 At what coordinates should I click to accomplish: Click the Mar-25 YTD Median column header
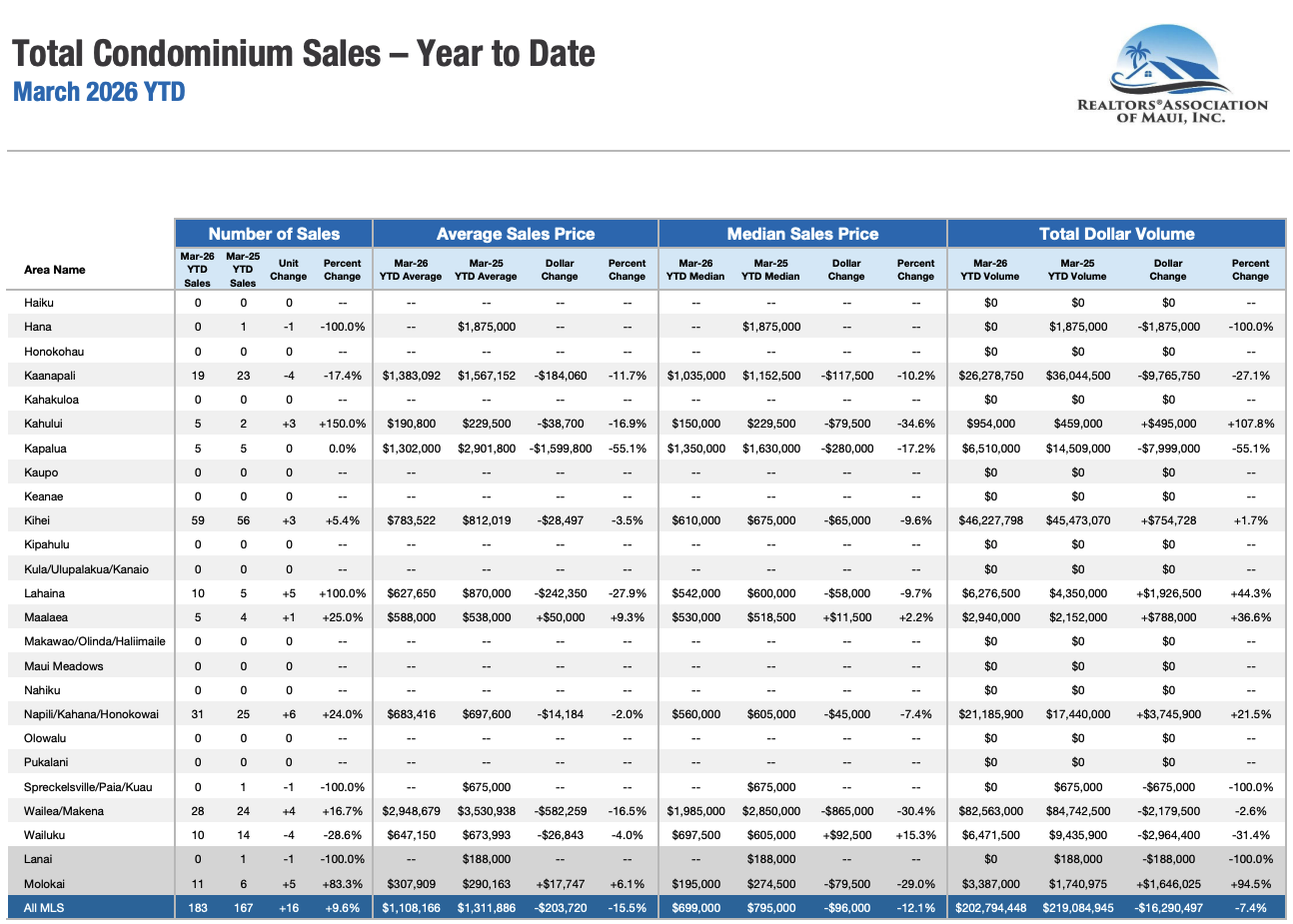point(770,270)
